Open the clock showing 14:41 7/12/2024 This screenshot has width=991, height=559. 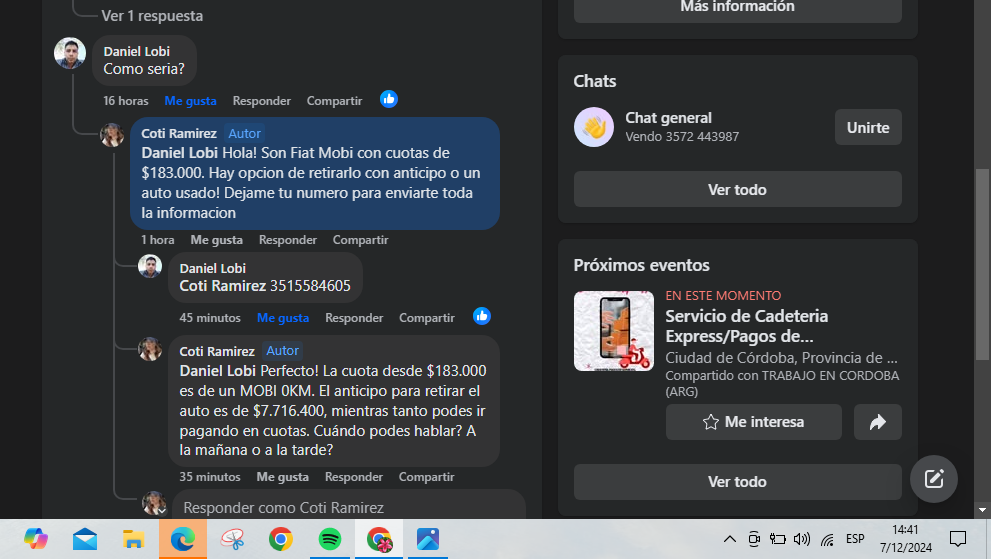pos(906,539)
